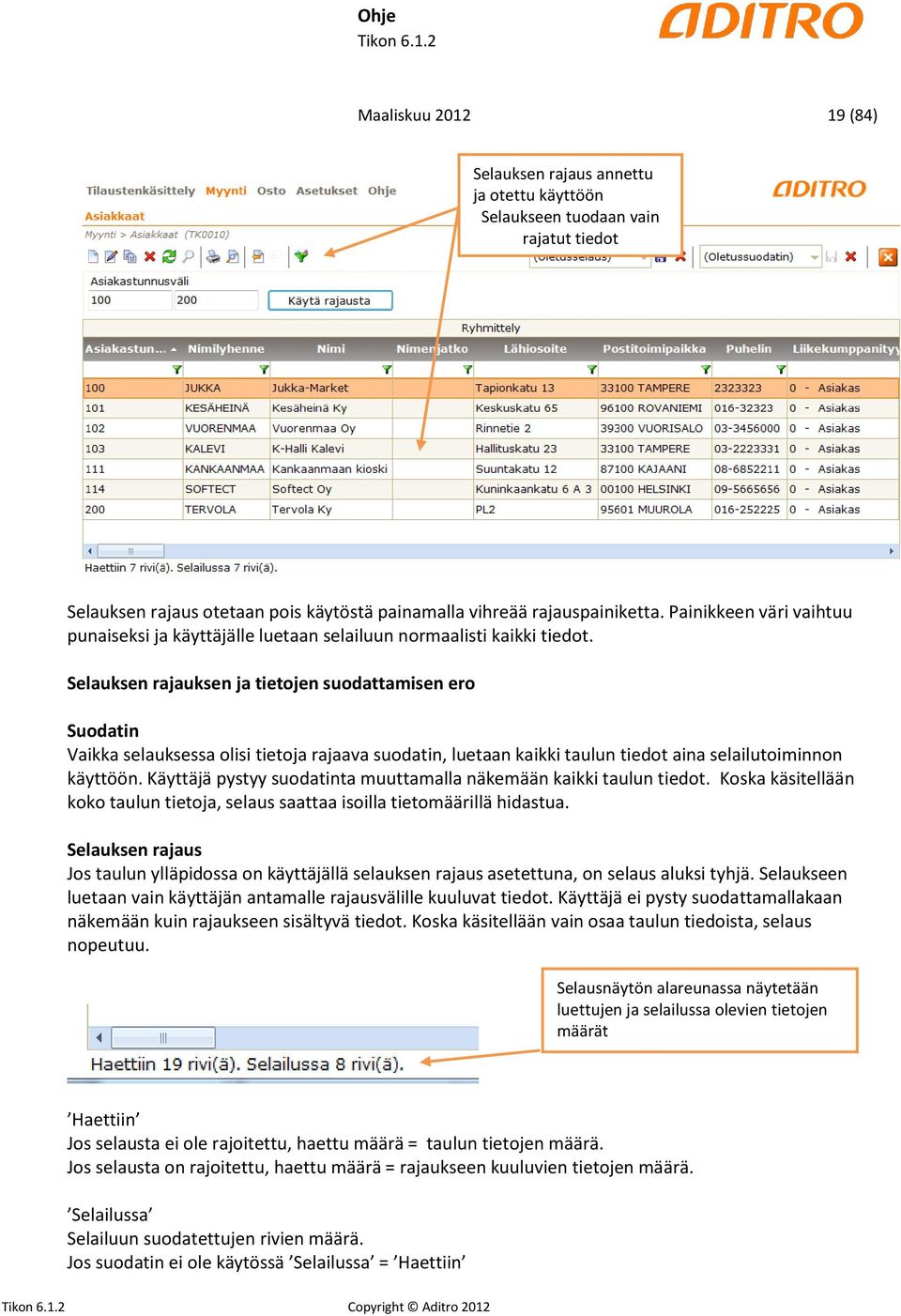Image resolution: width=901 pixels, height=1316 pixels.
Task: Filter the Postitoimipaikka column via funnel icon
Action: pos(706,370)
